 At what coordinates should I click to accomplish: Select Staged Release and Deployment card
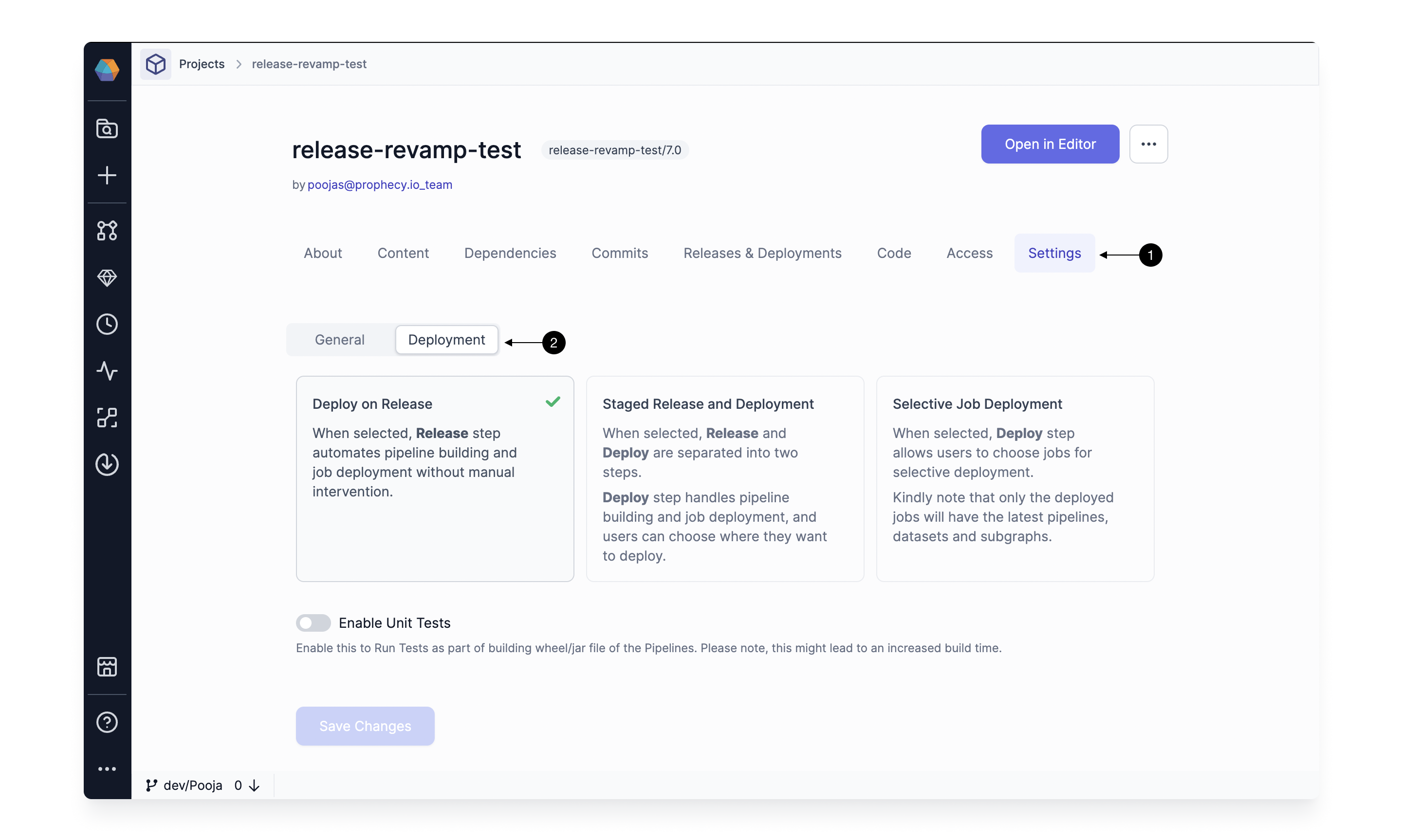pos(724,478)
